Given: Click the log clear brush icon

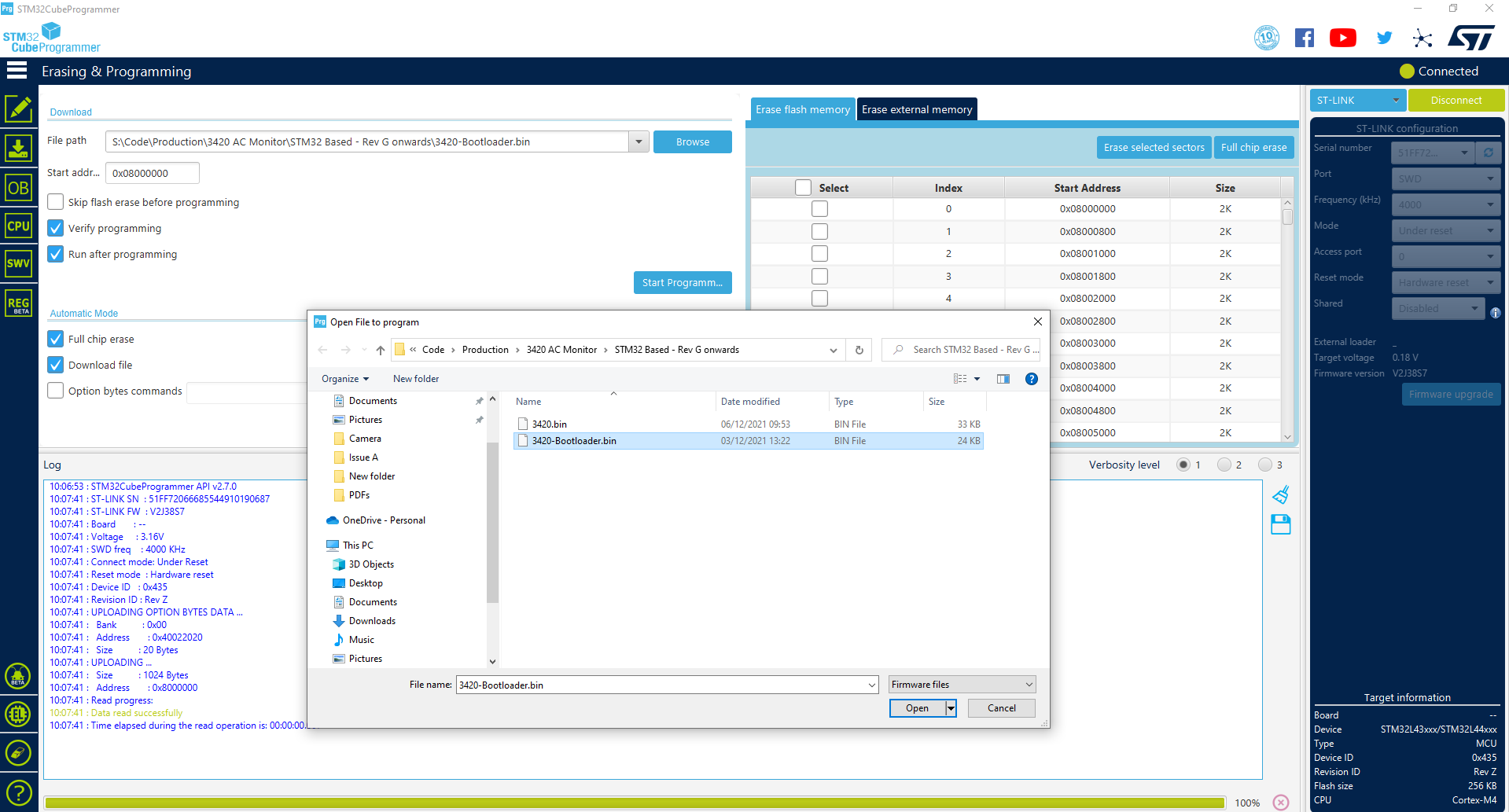Looking at the screenshot, I should point(1281,494).
